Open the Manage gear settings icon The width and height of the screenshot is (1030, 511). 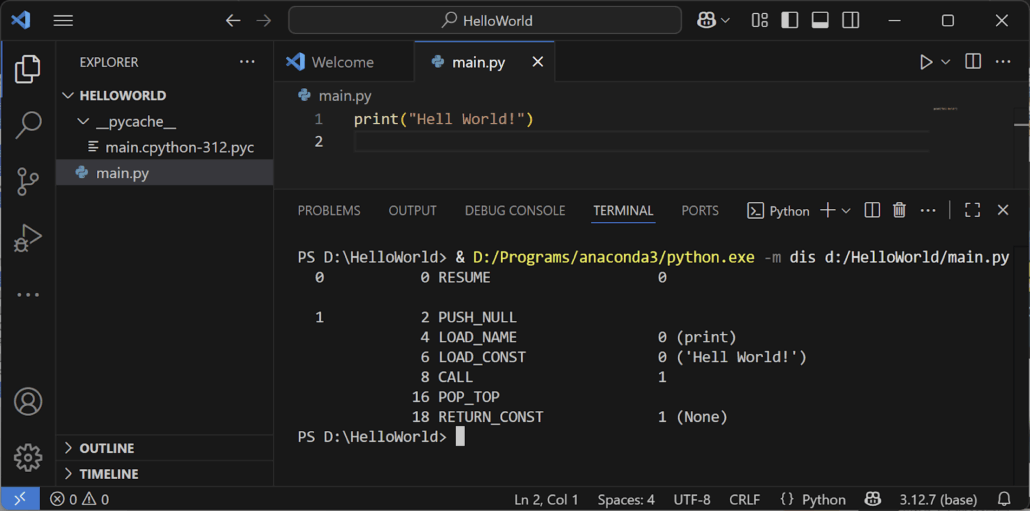pyautogui.click(x=28, y=457)
